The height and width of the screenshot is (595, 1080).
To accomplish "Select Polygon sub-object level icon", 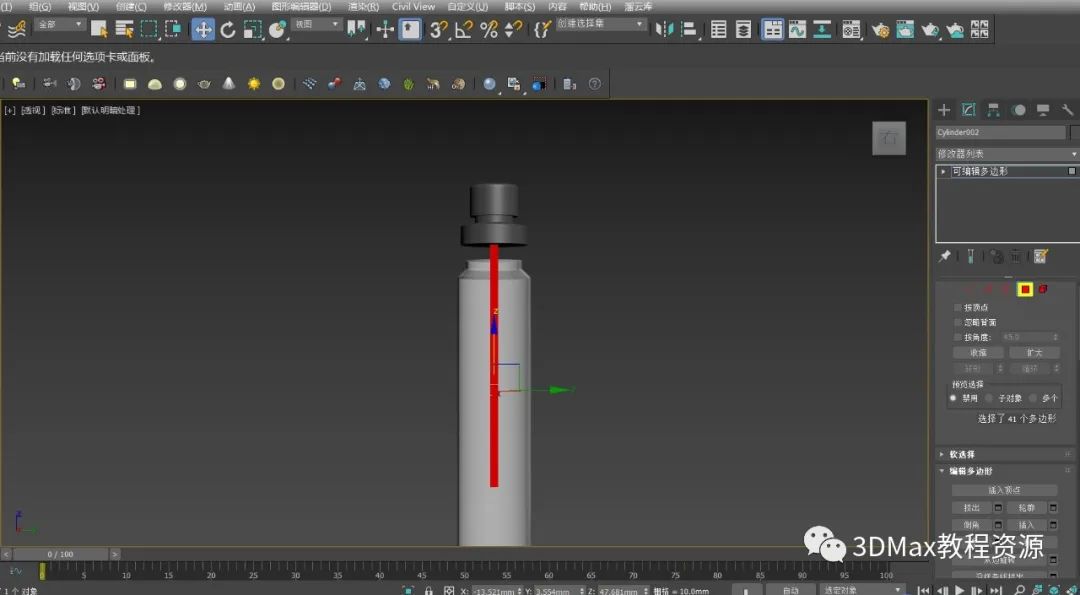I will coord(1025,289).
